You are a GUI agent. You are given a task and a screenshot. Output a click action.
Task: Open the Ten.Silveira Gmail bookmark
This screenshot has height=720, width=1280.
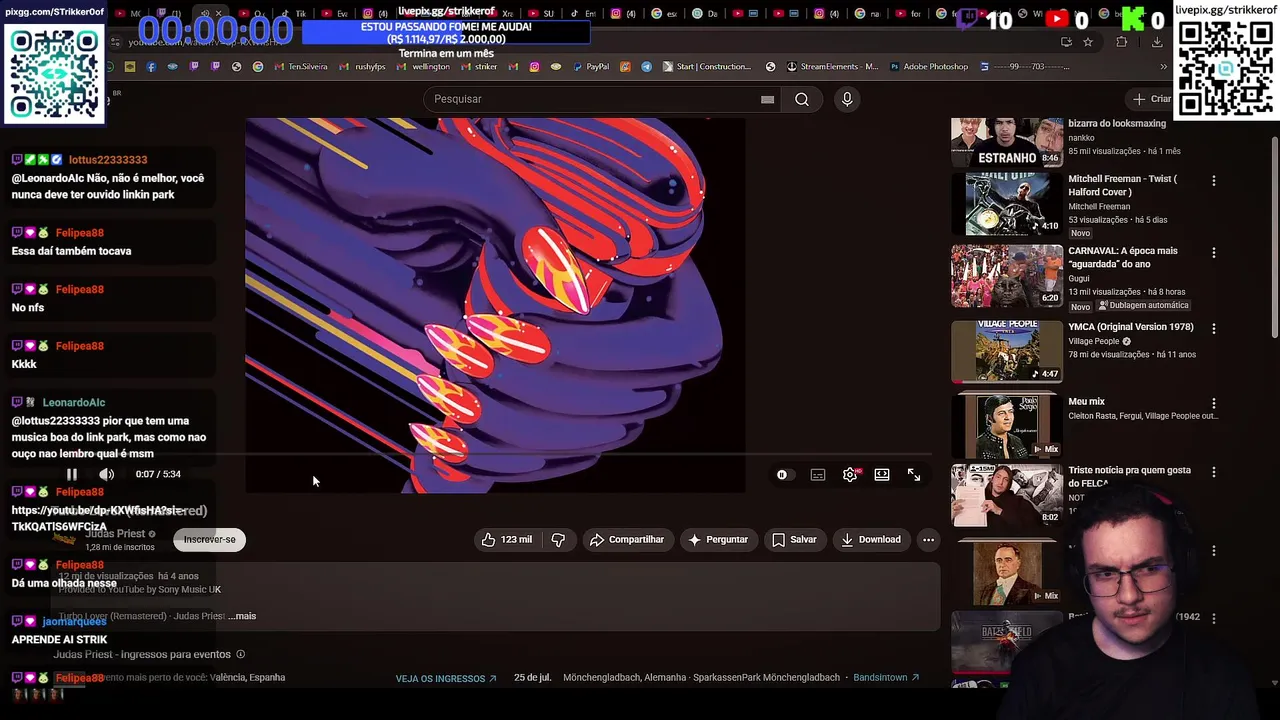pyautogui.click(x=300, y=67)
